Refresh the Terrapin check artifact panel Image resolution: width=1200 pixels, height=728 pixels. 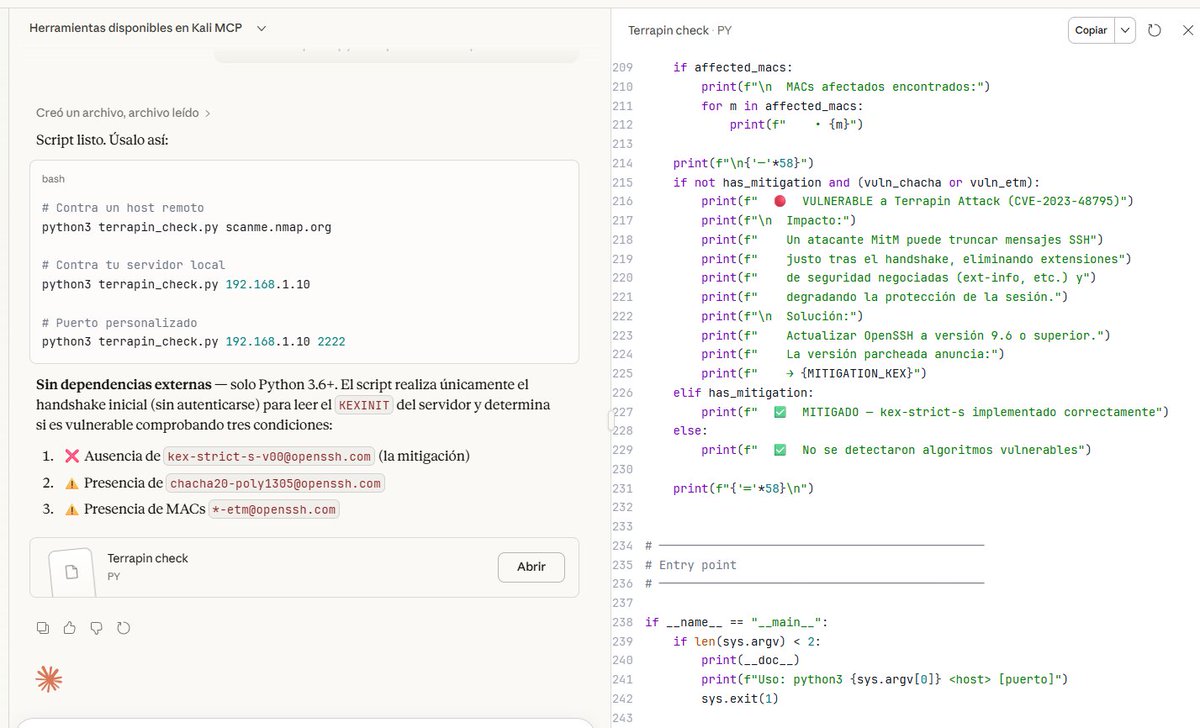[1154, 30]
